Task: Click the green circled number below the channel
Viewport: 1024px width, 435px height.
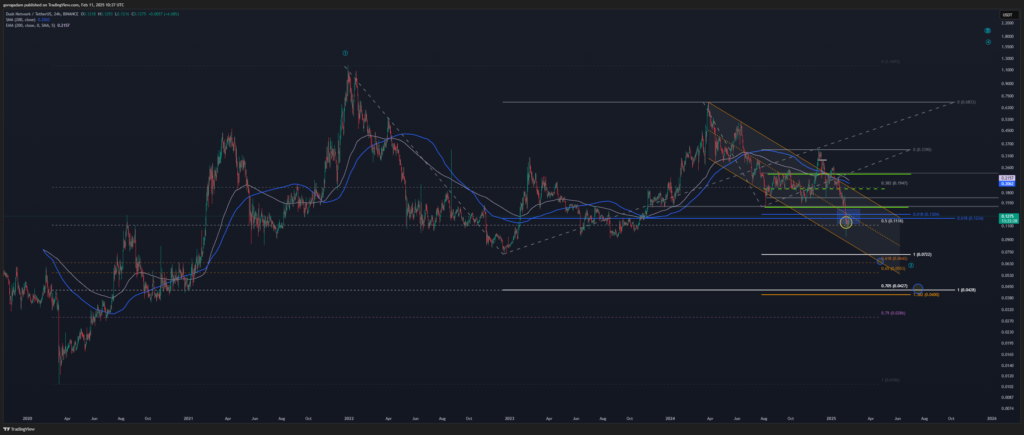Action: [911, 265]
